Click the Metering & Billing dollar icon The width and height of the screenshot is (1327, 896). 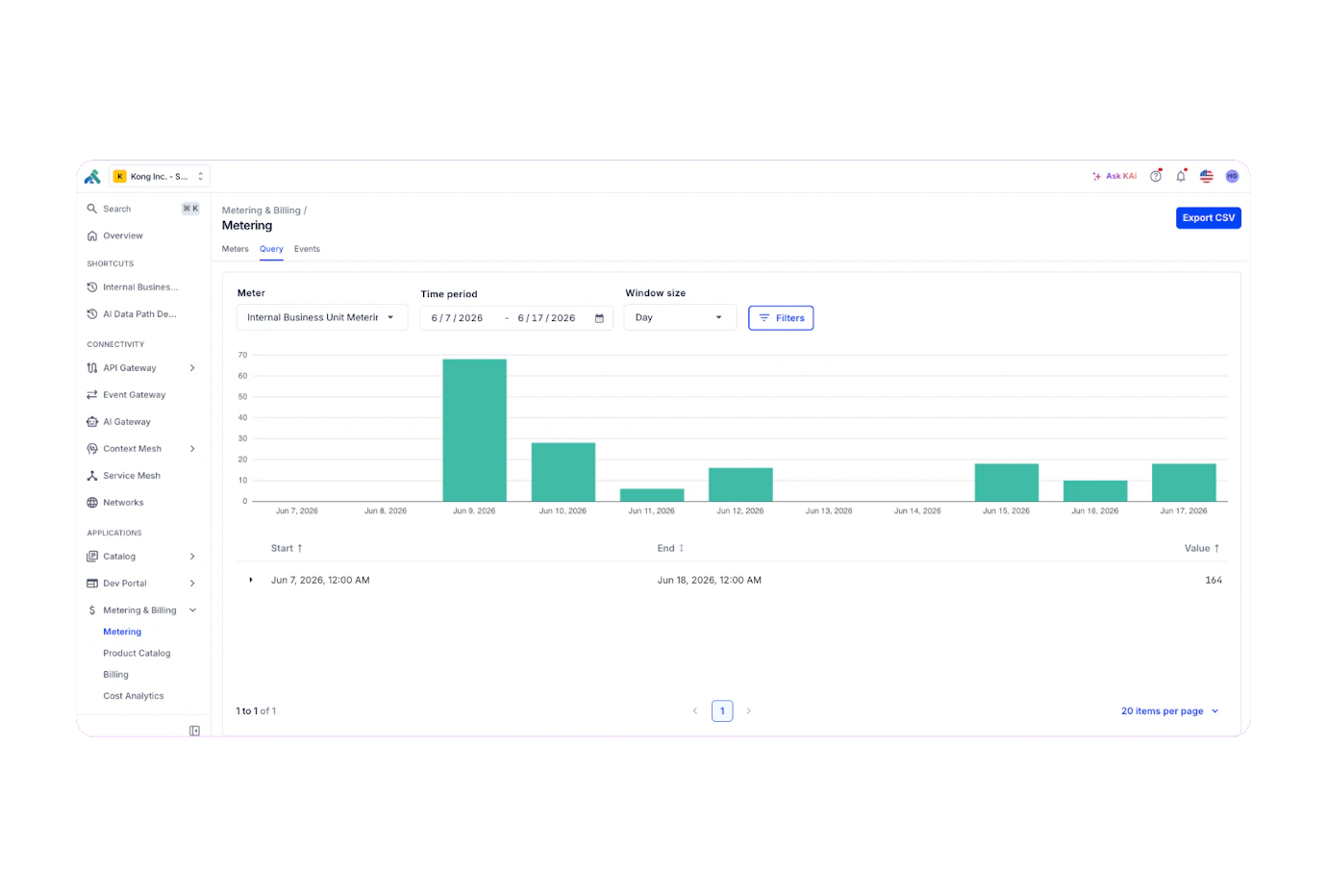pos(92,610)
